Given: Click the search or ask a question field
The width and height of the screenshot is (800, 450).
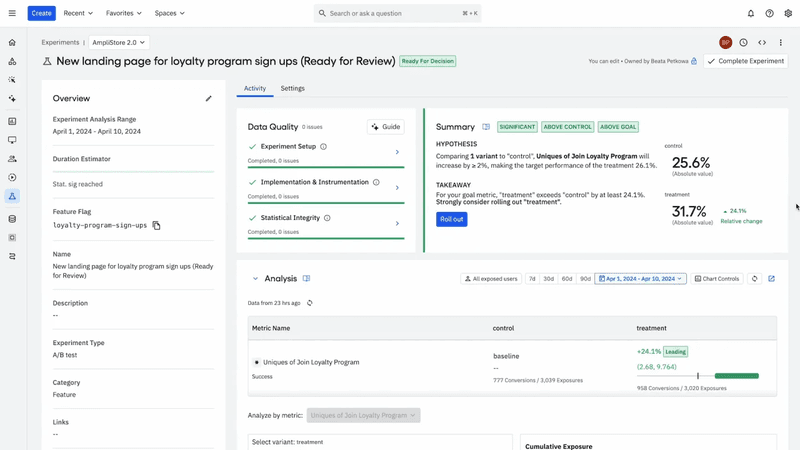Looking at the screenshot, I should click(x=397, y=13).
